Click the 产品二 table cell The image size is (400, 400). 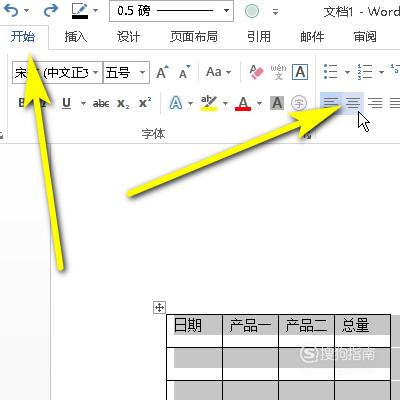point(306,331)
